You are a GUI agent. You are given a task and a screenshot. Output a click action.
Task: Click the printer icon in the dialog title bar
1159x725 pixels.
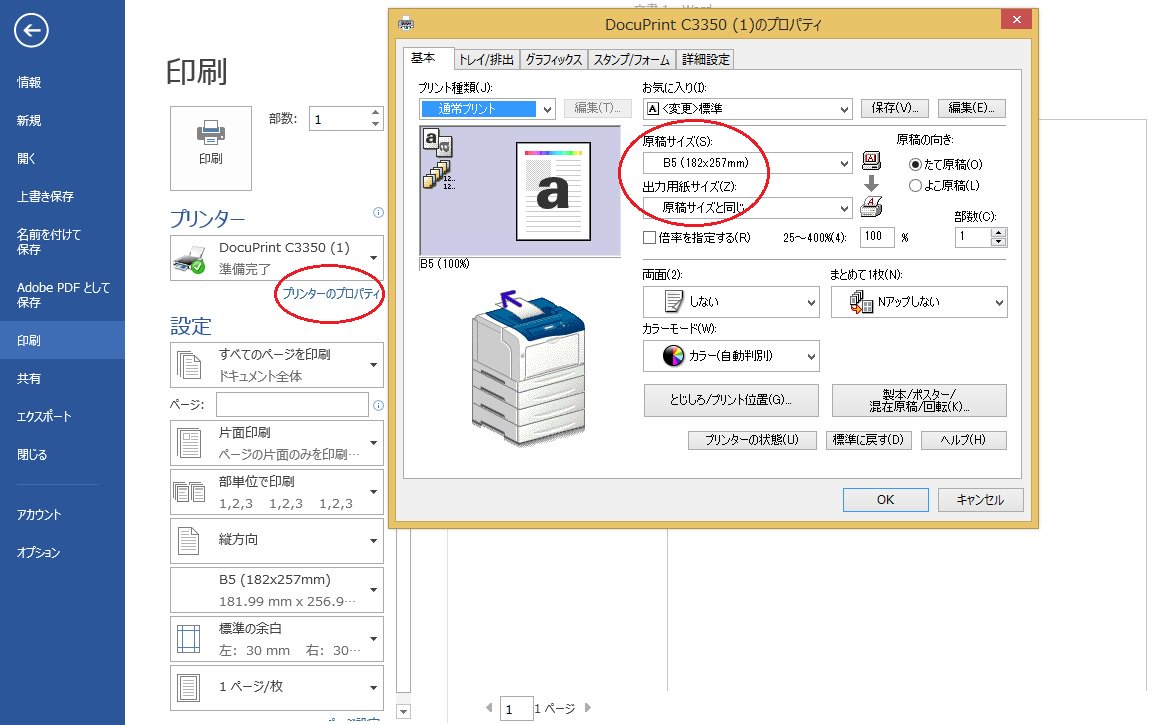coord(406,24)
